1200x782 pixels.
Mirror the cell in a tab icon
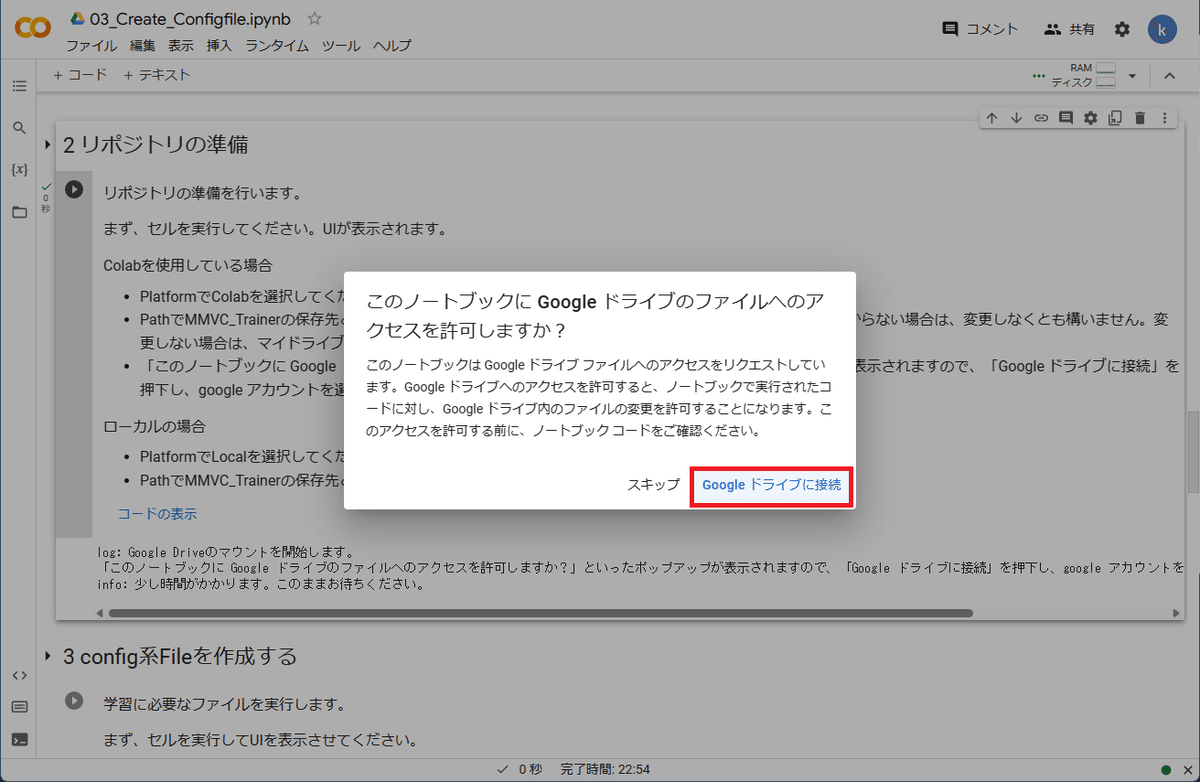pos(1115,118)
